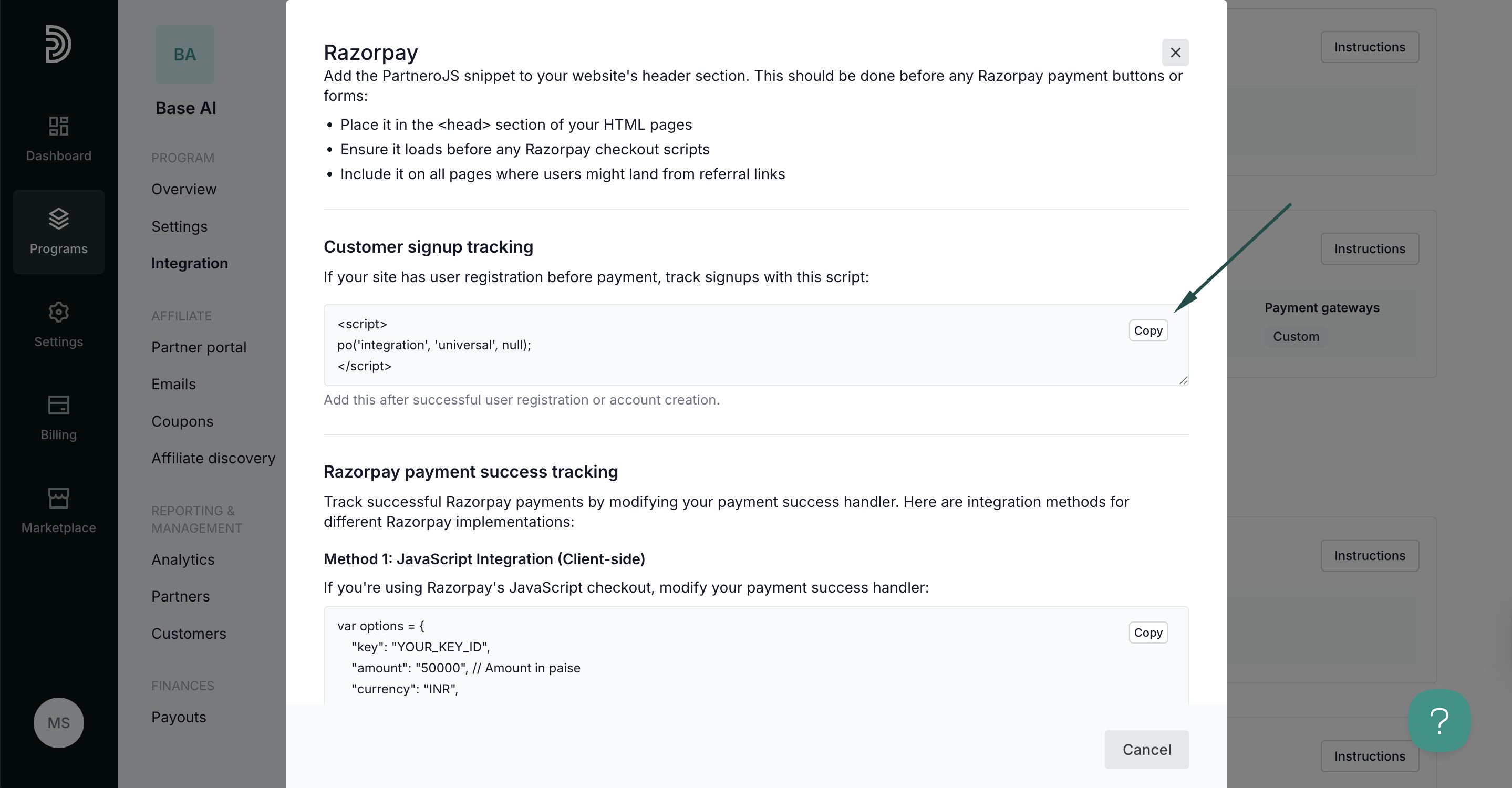The height and width of the screenshot is (788, 1512).
Task: Open the Overview program page
Action: [184, 189]
